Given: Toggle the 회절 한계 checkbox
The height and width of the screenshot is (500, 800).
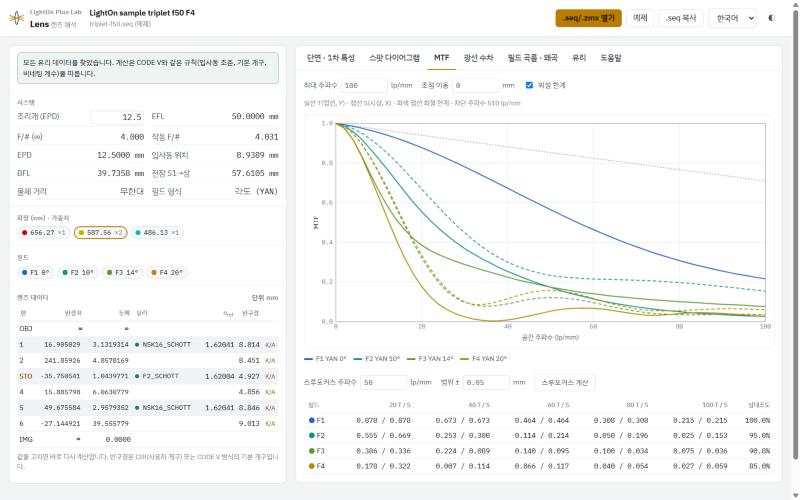Looking at the screenshot, I should coord(529,85).
